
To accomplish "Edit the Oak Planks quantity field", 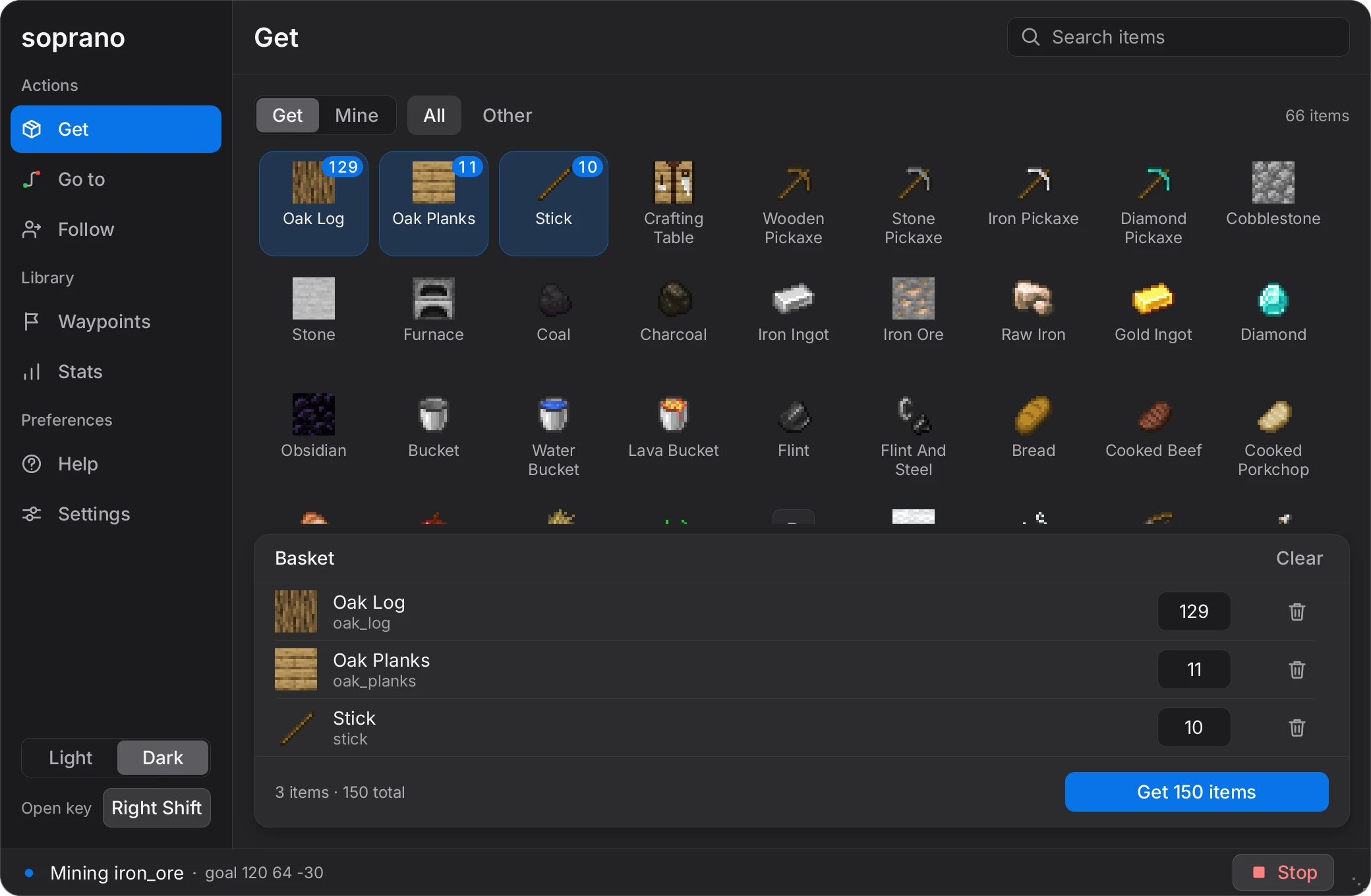I will click(x=1194, y=669).
